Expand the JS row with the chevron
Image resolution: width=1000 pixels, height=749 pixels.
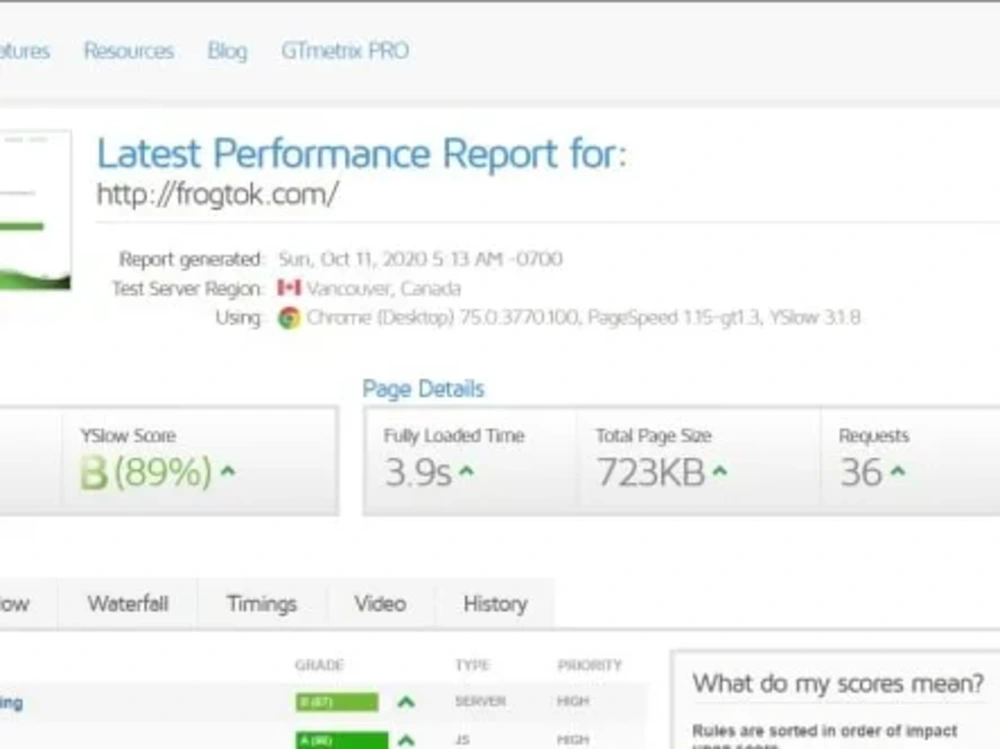coord(406,741)
